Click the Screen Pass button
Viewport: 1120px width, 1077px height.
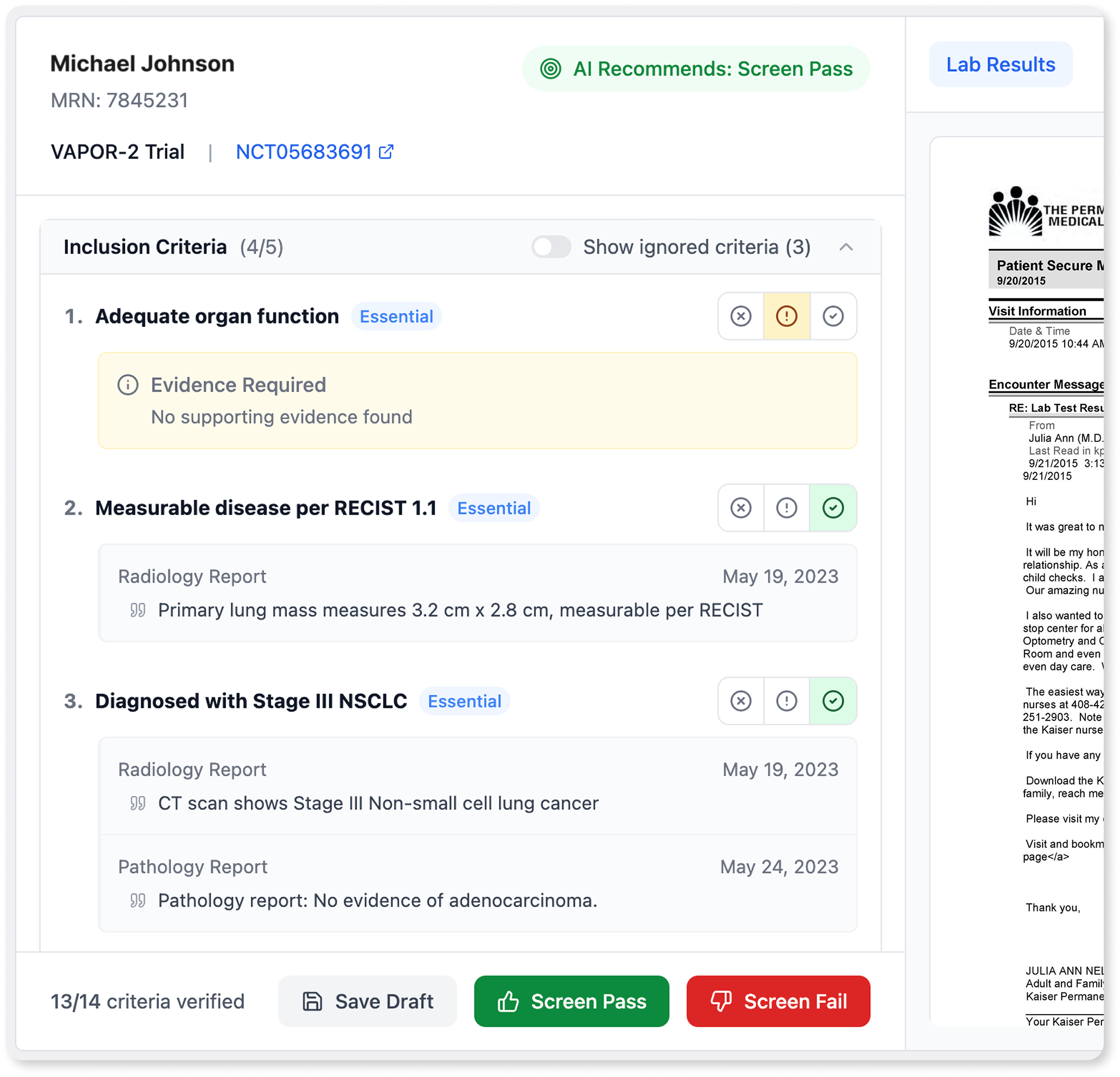571,1001
